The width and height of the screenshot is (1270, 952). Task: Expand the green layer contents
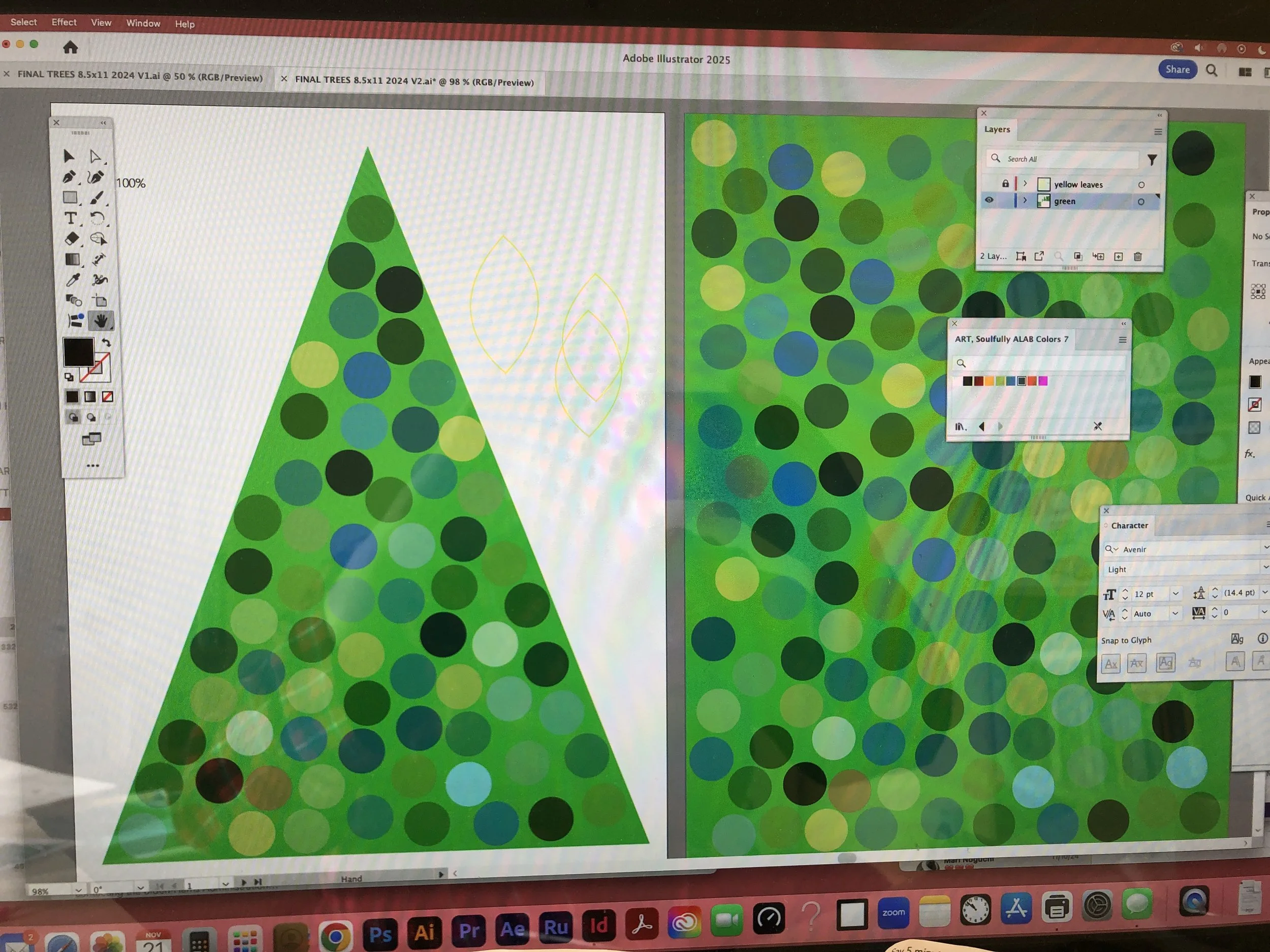[1025, 200]
